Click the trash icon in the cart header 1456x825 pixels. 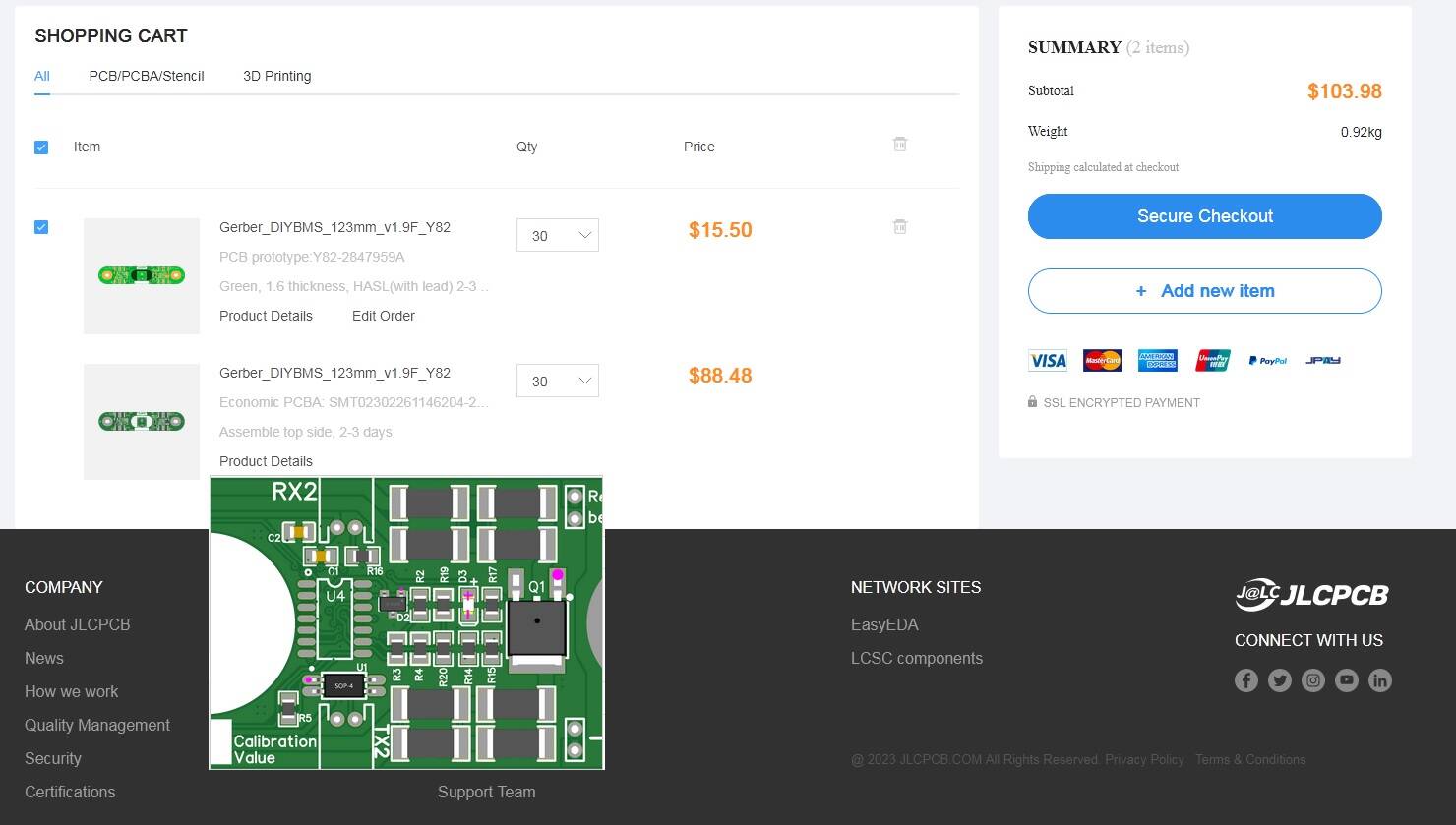coord(899,145)
